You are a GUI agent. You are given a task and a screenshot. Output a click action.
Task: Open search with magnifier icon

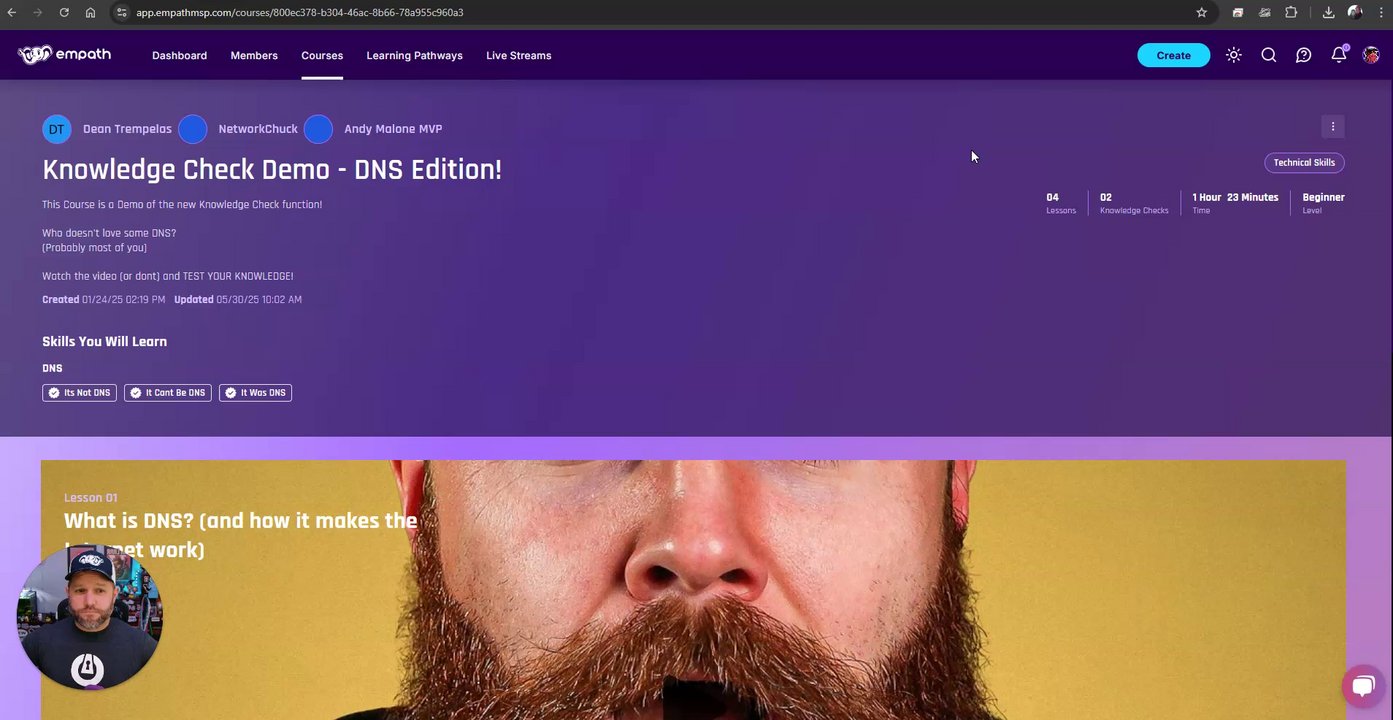(1268, 55)
